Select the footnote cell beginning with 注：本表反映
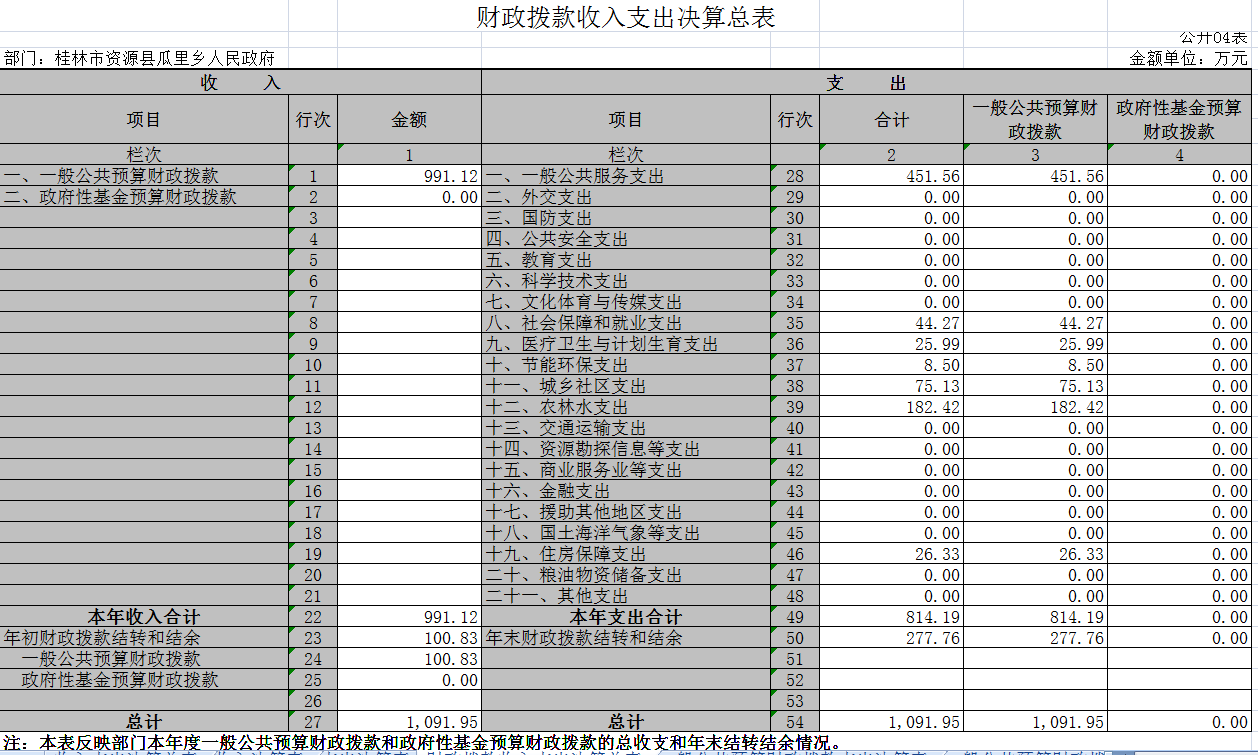The width and height of the screenshot is (1258, 755). [x=420, y=743]
